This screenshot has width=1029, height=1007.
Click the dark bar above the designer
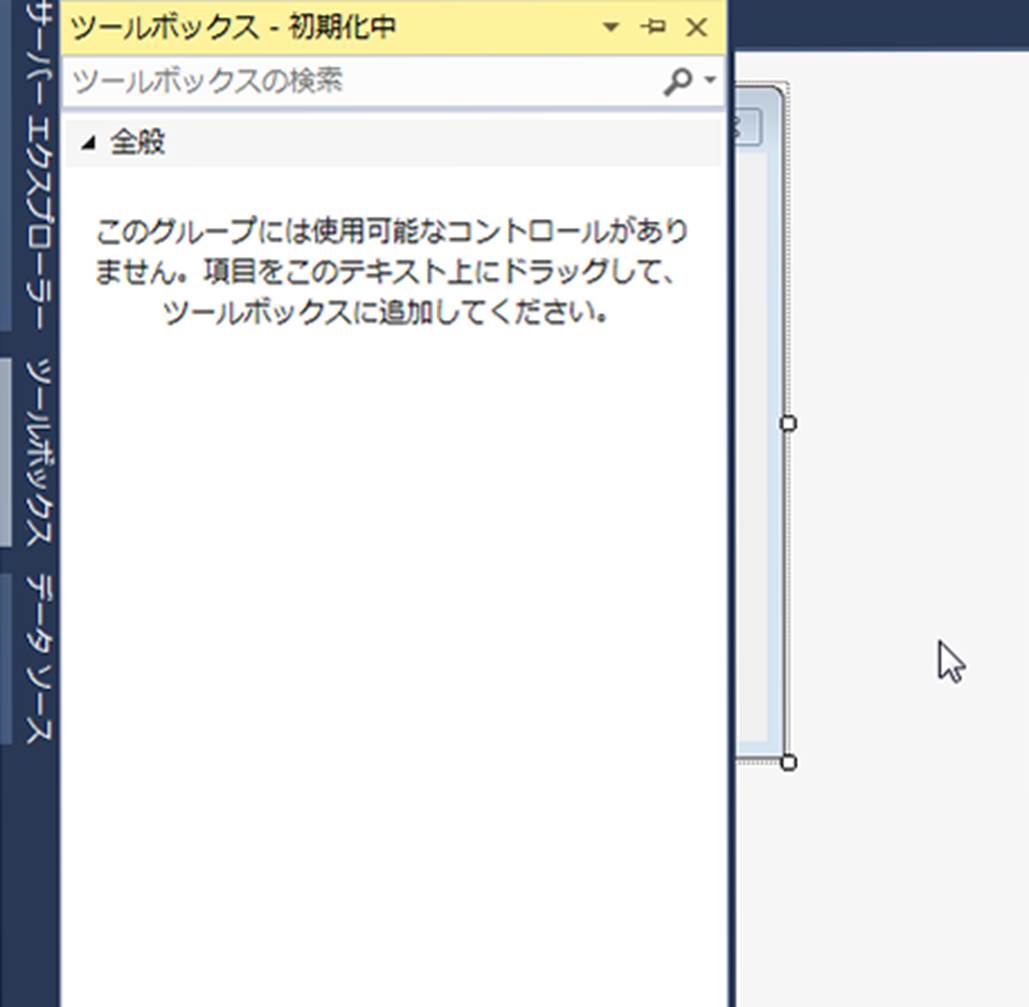878,24
